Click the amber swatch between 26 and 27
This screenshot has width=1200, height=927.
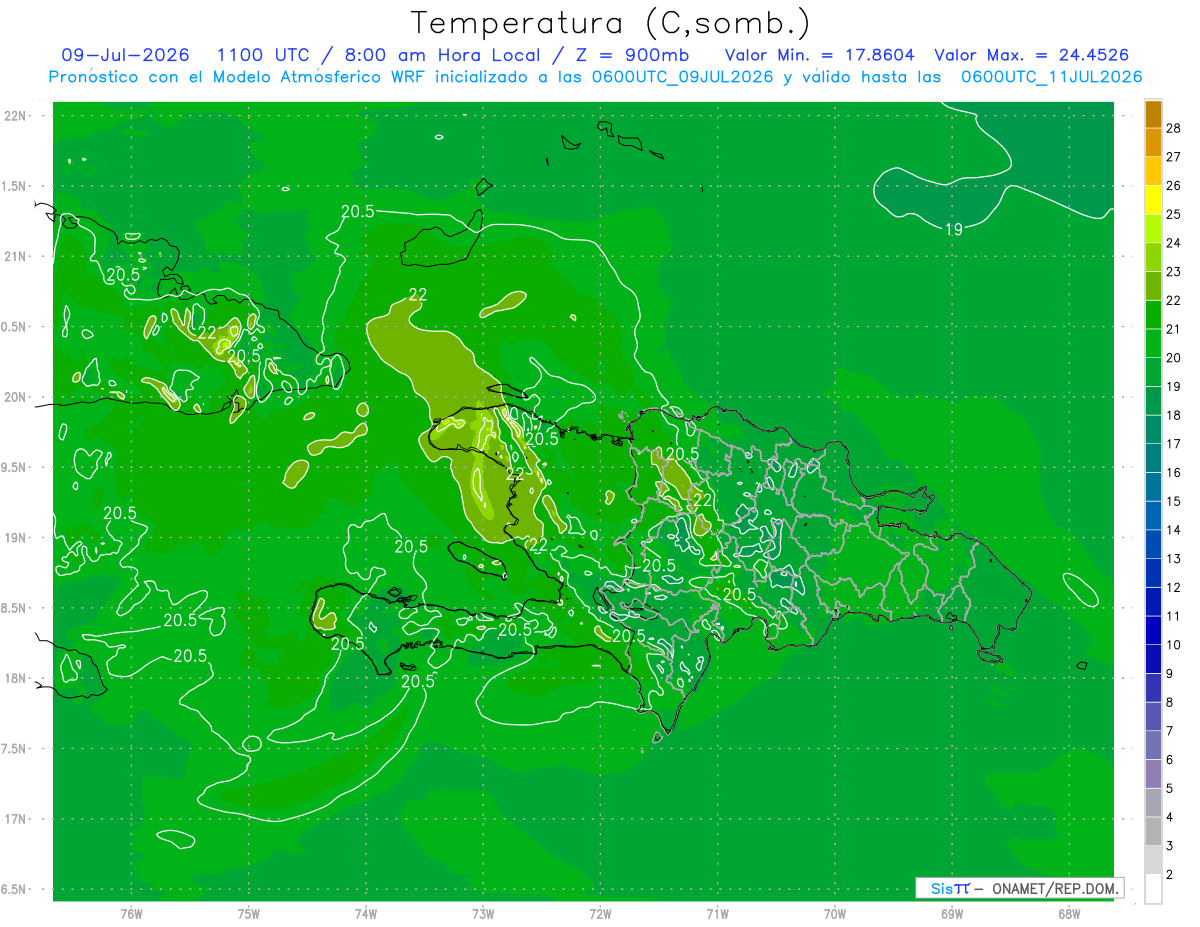click(x=1153, y=171)
